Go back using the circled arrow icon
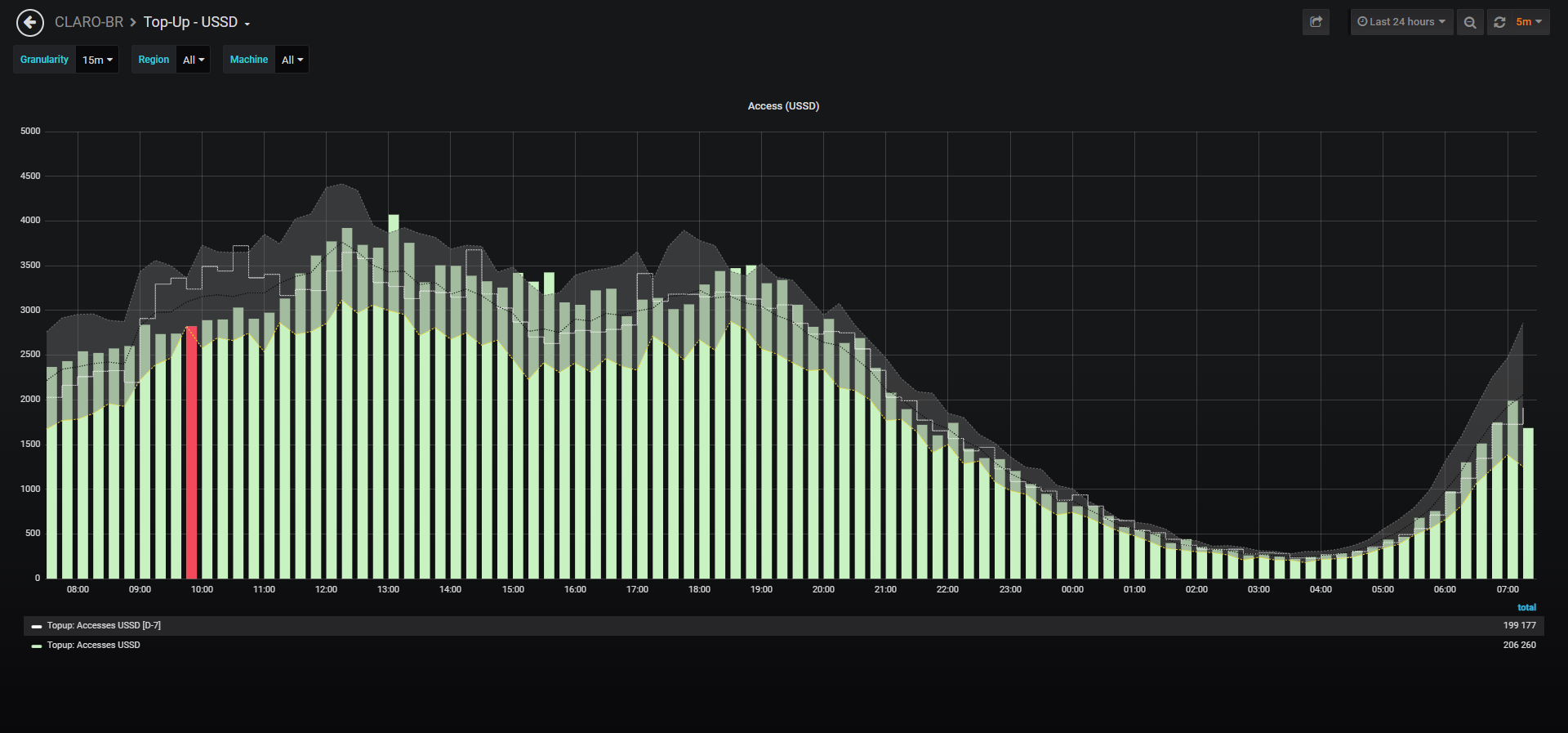The image size is (1568, 733). point(30,23)
